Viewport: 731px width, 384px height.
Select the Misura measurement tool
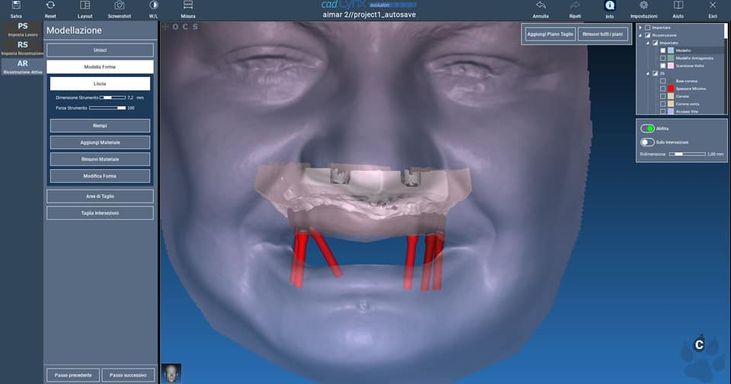pyautogui.click(x=188, y=6)
